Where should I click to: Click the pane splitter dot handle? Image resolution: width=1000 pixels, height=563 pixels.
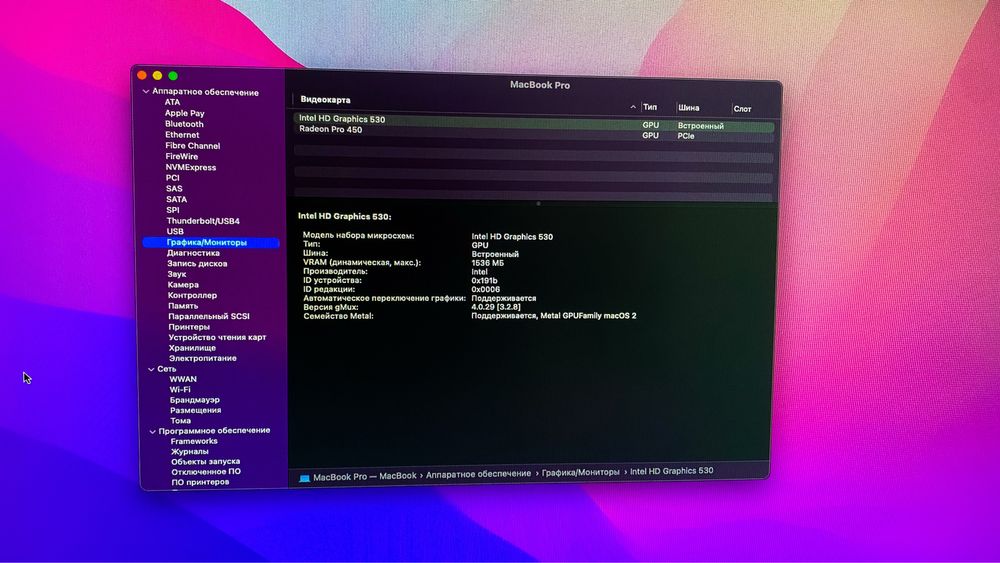tap(538, 203)
